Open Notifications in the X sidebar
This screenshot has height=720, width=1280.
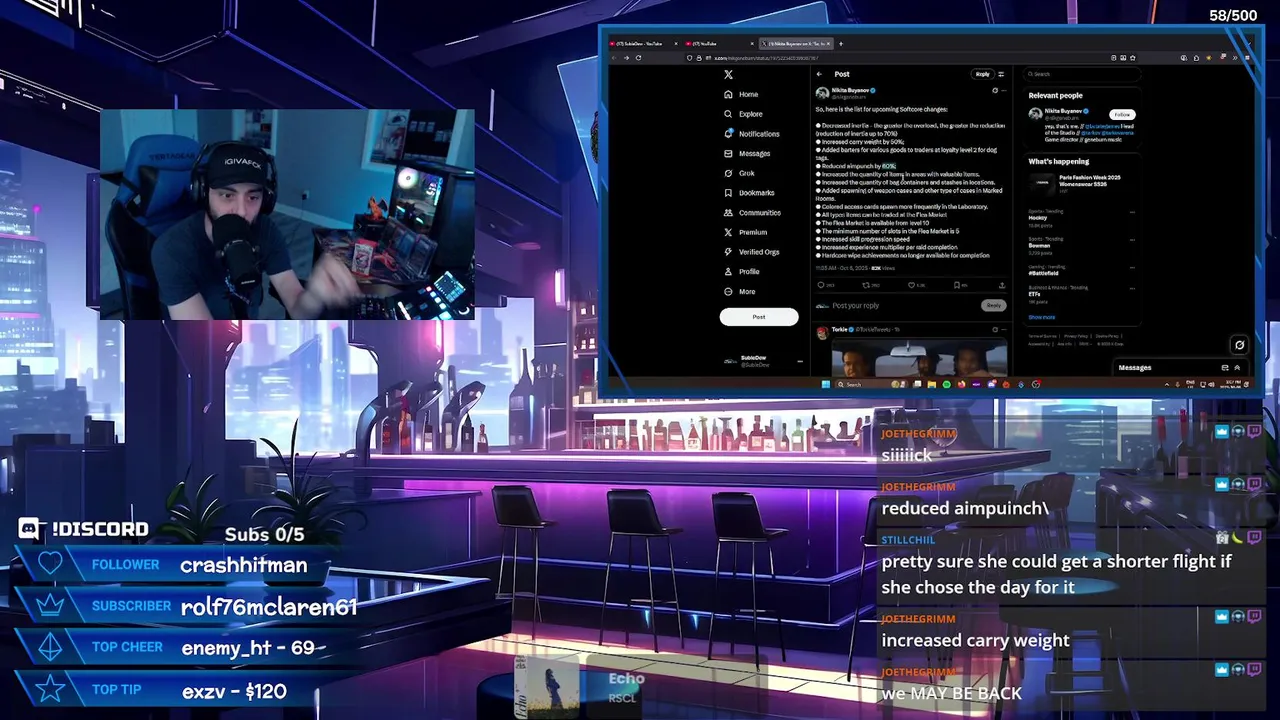click(751, 134)
